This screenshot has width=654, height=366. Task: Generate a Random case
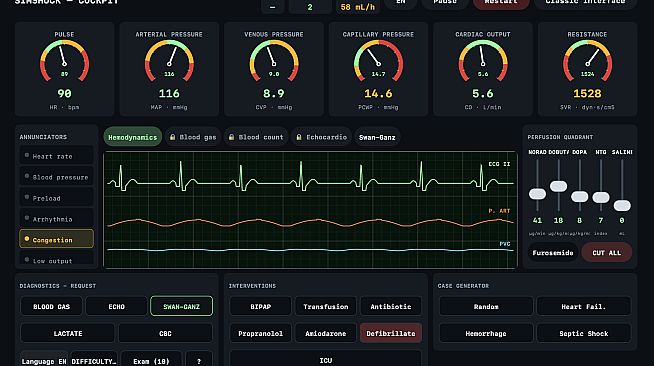tap(486, 306)
